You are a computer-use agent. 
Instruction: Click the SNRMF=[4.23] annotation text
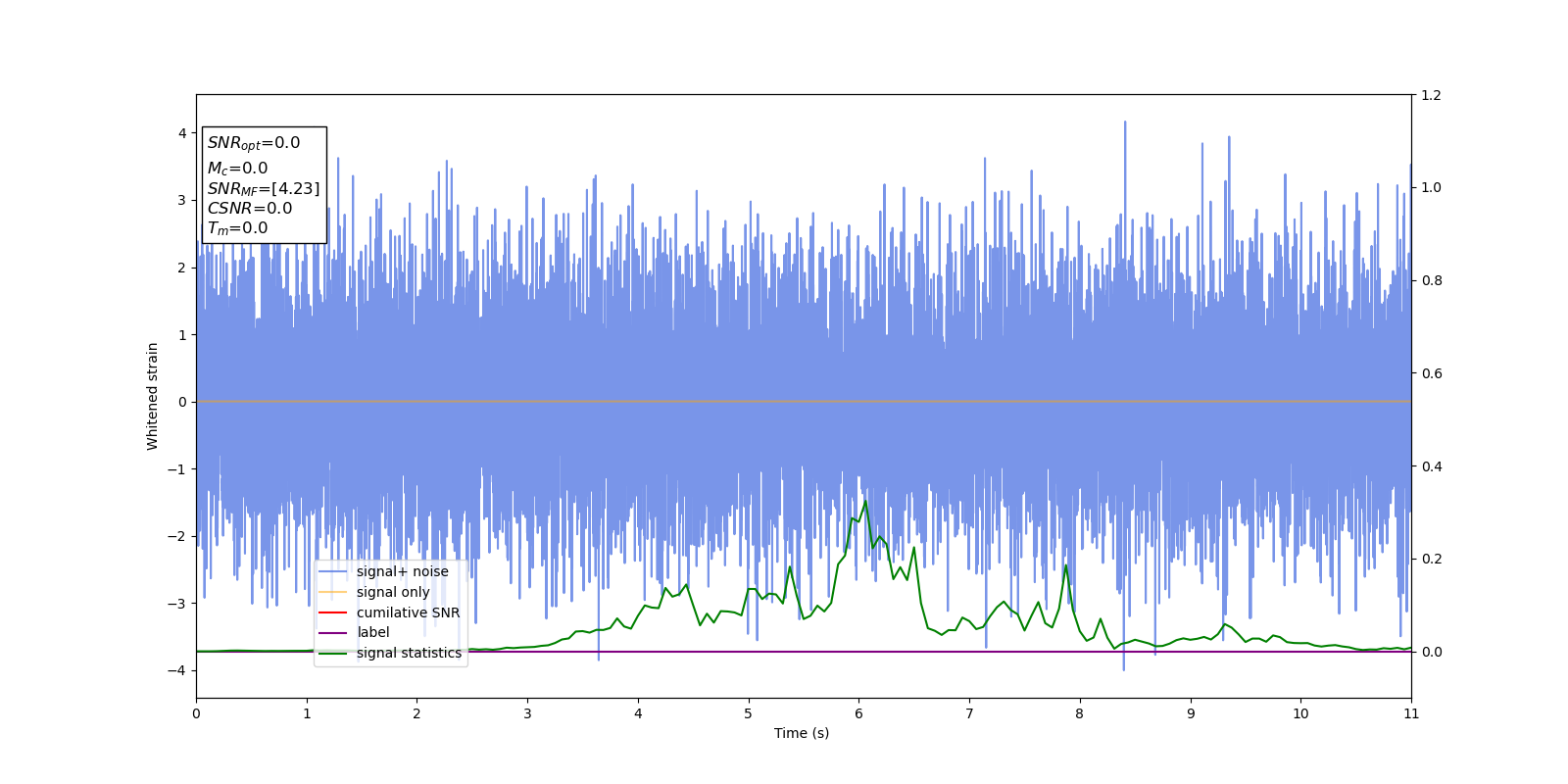(264, 188)
